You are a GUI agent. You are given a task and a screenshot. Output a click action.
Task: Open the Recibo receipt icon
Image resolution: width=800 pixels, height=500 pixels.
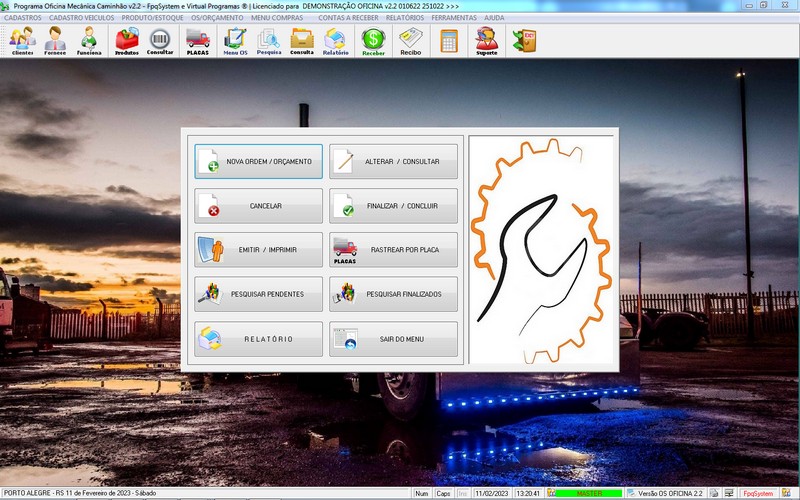[x=411, y=41]
